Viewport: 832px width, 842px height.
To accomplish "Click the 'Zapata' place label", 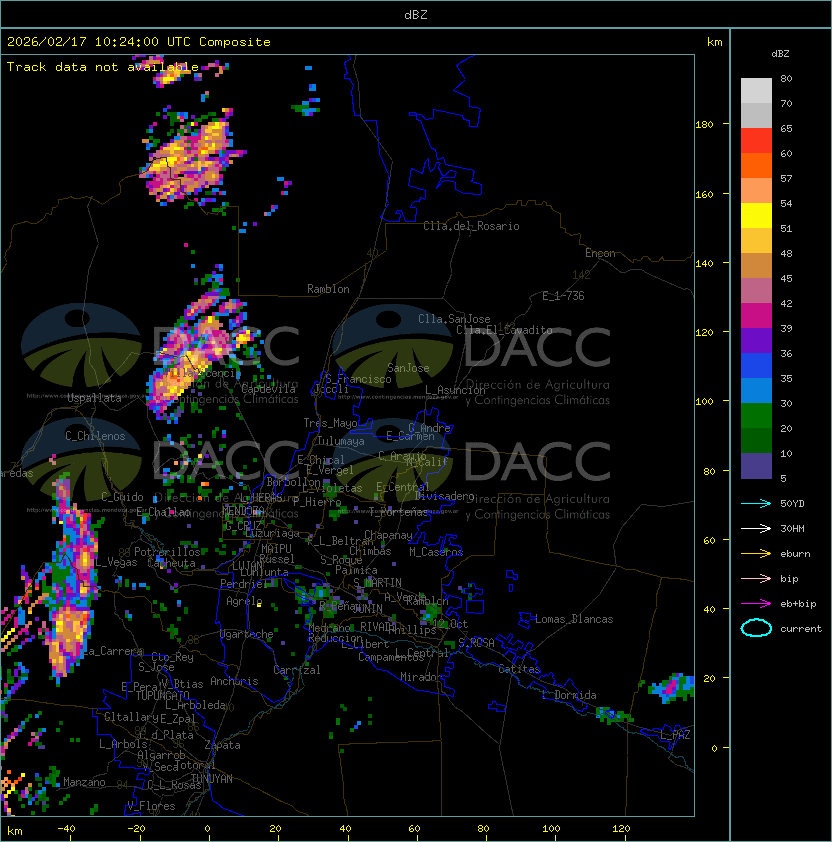I will pyautogui.click(x=222, y=745).
